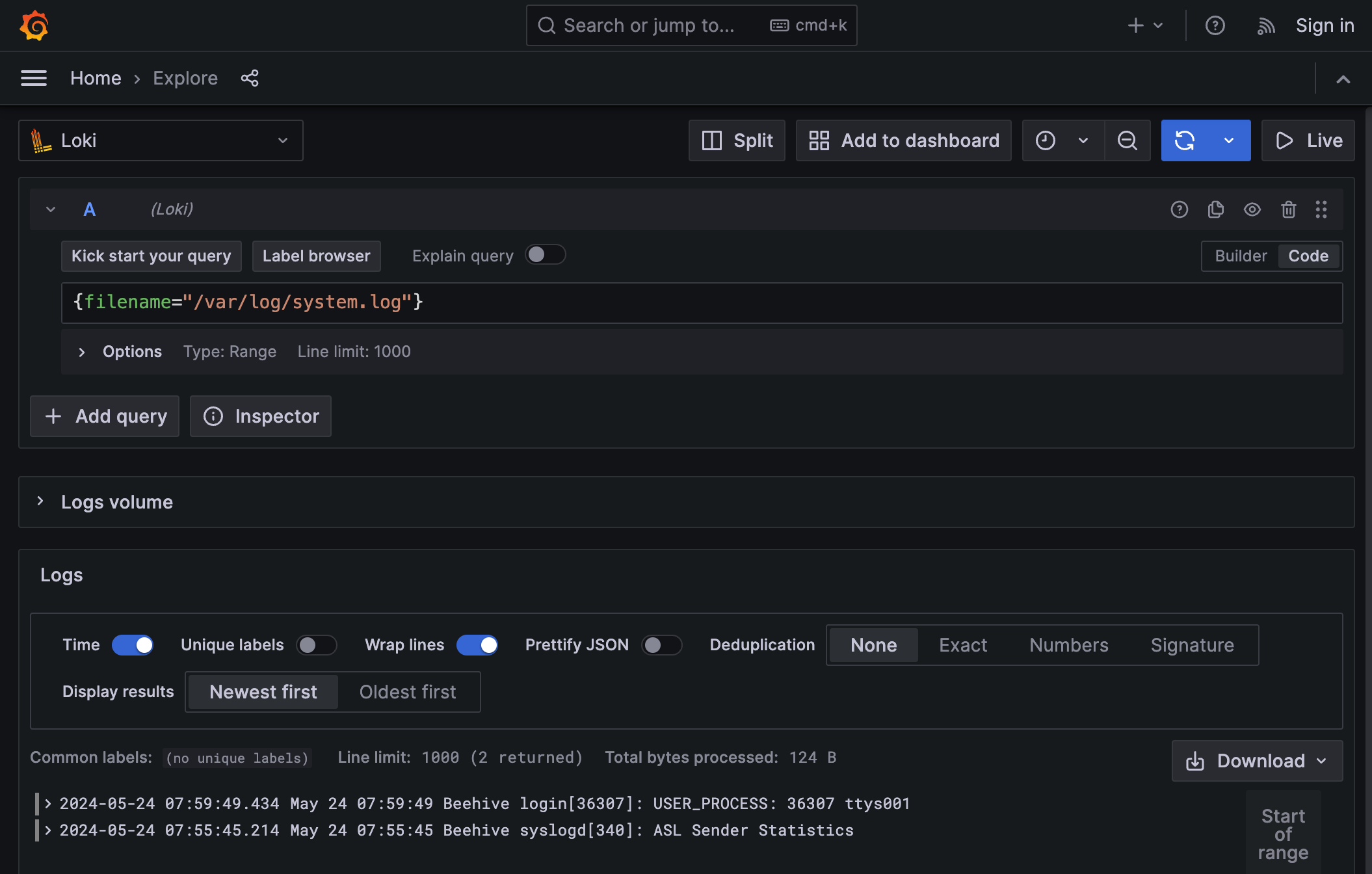Click the Add to dashboard button
The image size is (1372, 874).
tap(903, 140)
